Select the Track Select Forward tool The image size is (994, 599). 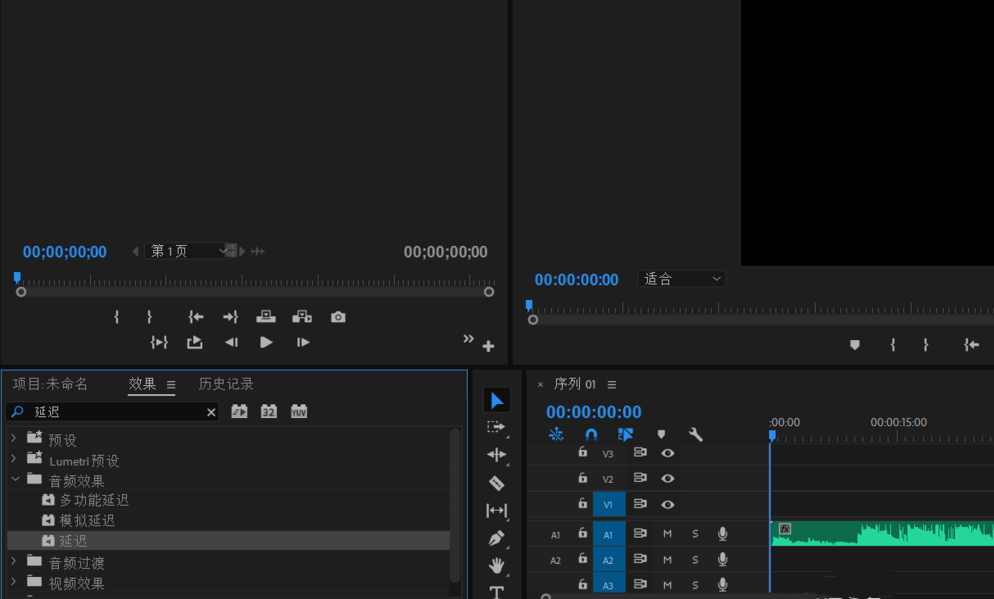point(497,428)
